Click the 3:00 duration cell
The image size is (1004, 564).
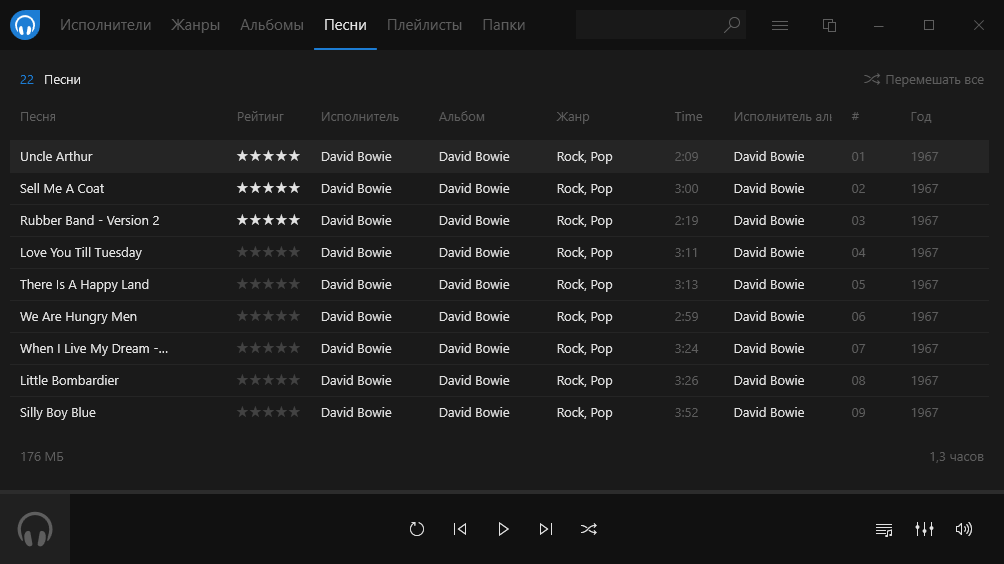click(x=686, y=188)
